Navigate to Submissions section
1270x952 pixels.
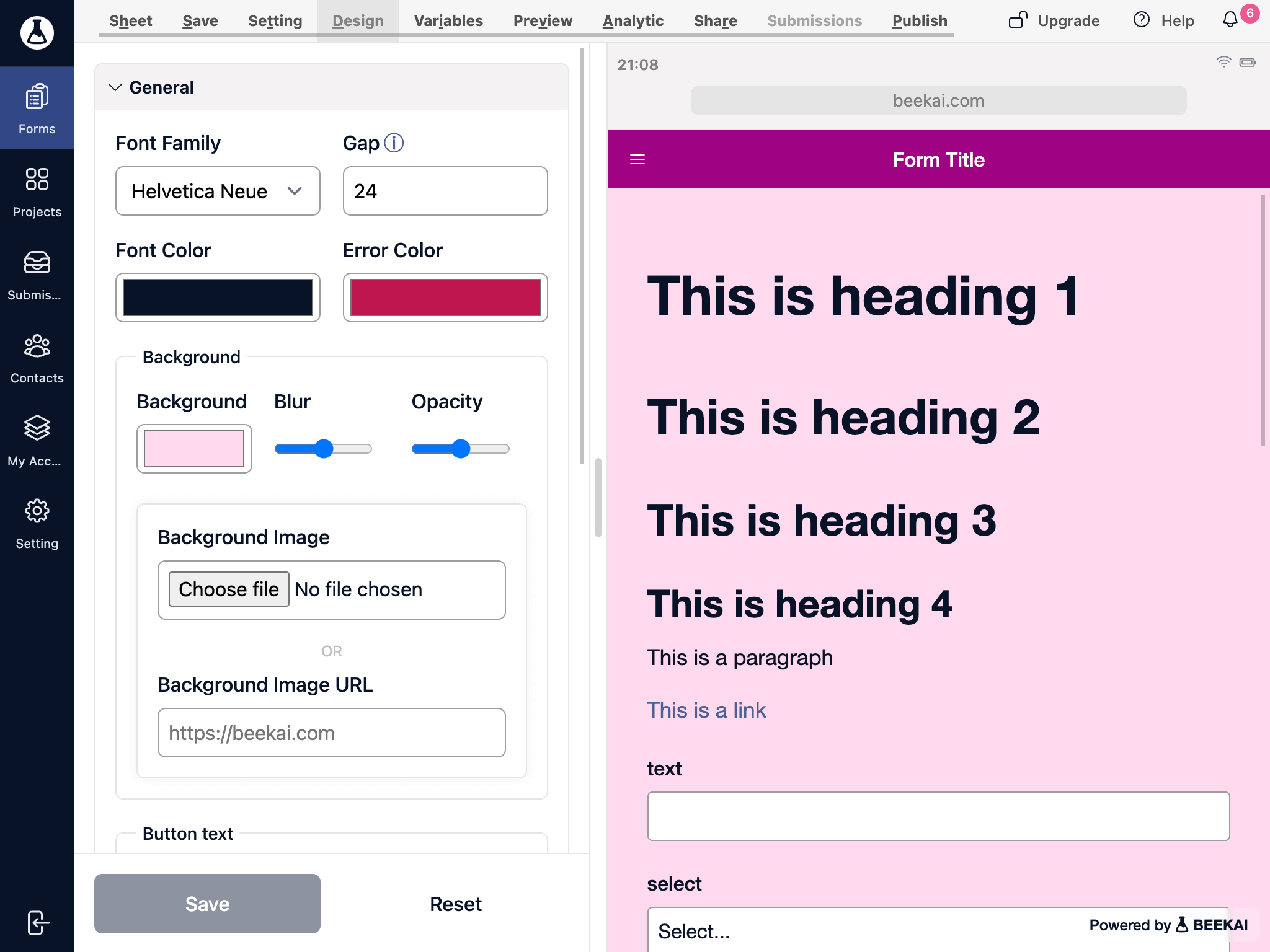[814, 20]
